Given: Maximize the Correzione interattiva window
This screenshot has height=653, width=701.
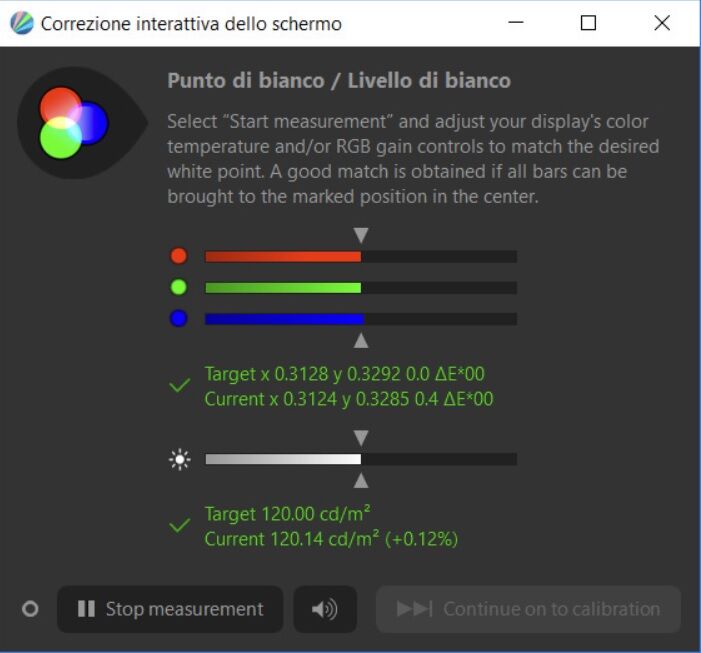Looking at the screenshot, I should [x=588, y=23].
